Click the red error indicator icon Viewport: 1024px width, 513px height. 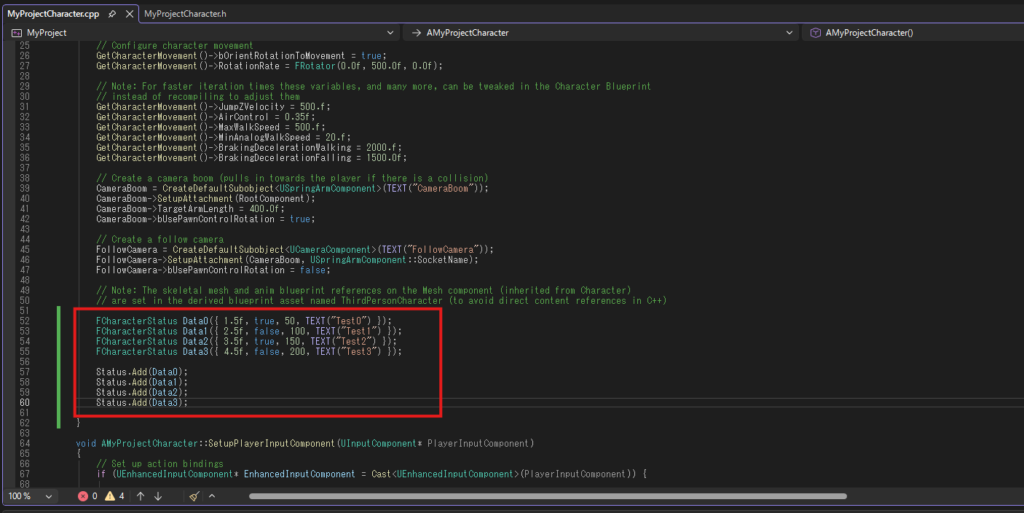[85, 496]
